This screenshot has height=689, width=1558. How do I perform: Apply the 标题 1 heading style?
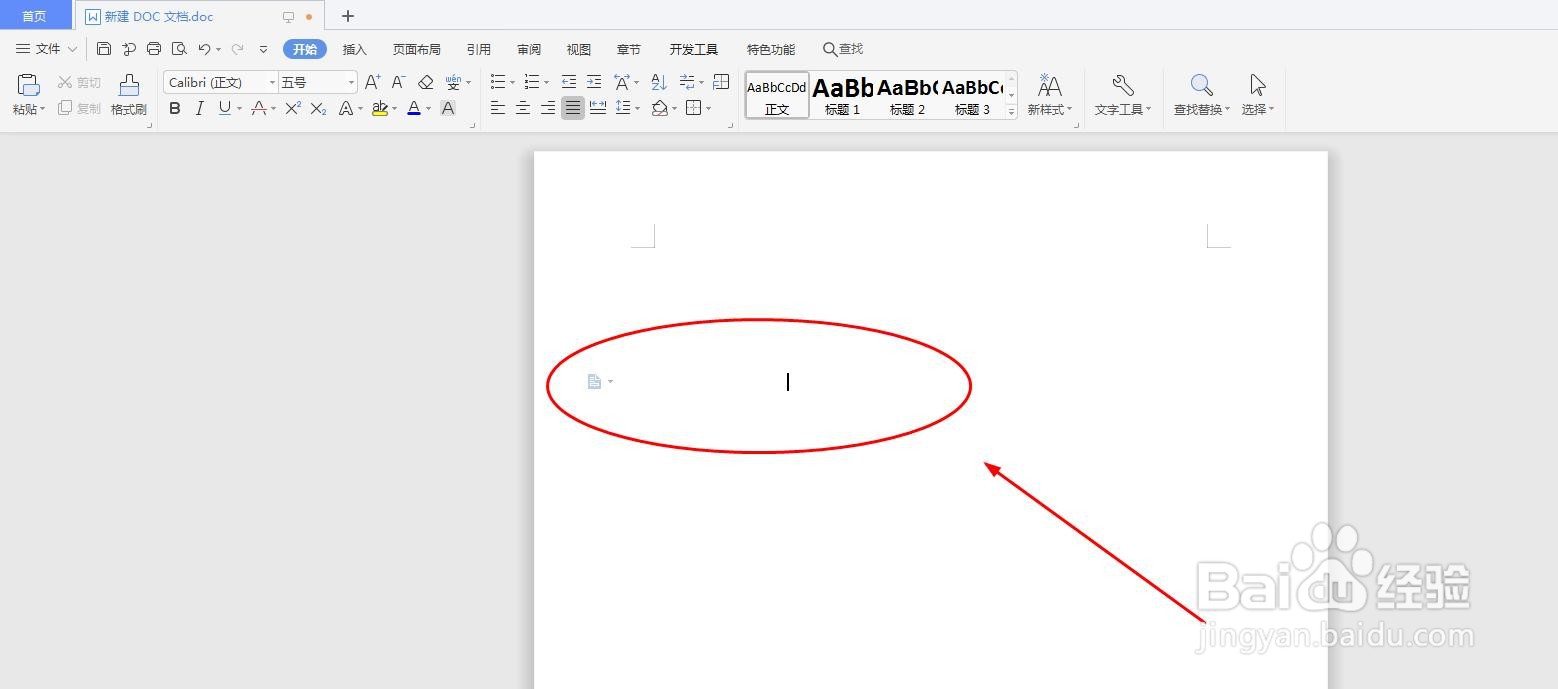(x=841, y=95)
